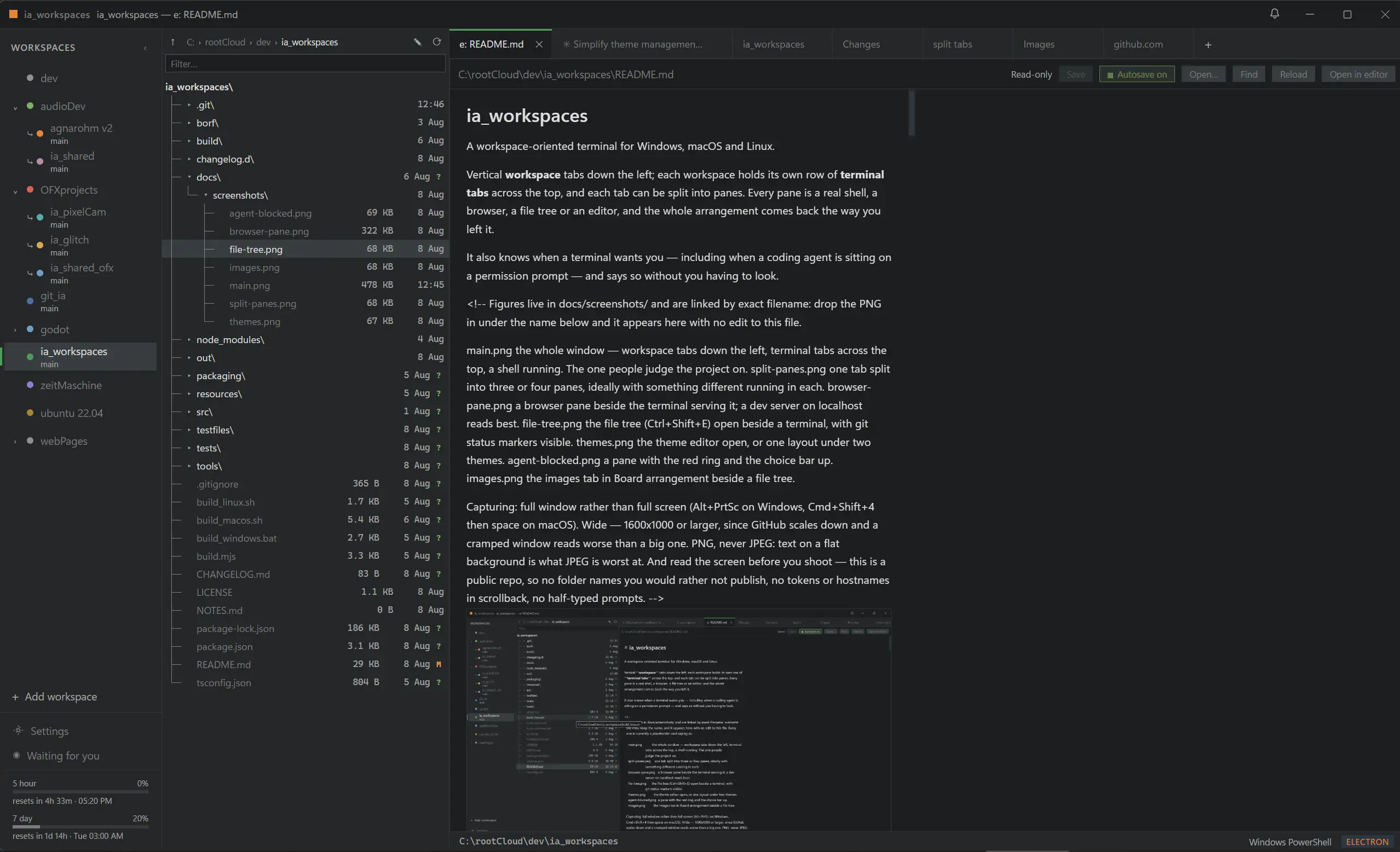Click the yellow dot of ubuntu 22.04
Screen dimensions: 1400x852
[x=30, y=413]
